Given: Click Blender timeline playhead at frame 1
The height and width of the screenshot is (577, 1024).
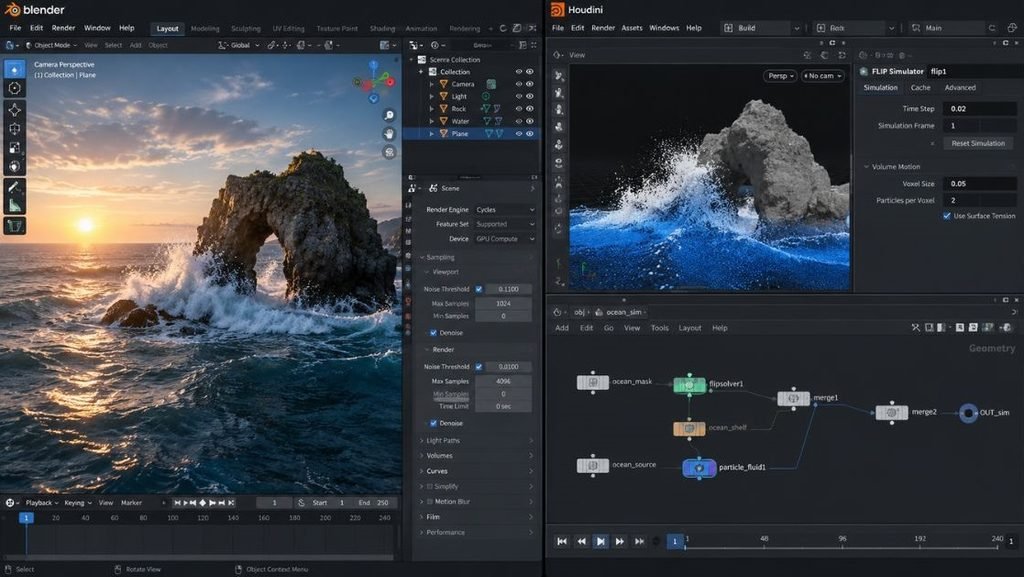Looking at the screenshot, I should point(26,518).
